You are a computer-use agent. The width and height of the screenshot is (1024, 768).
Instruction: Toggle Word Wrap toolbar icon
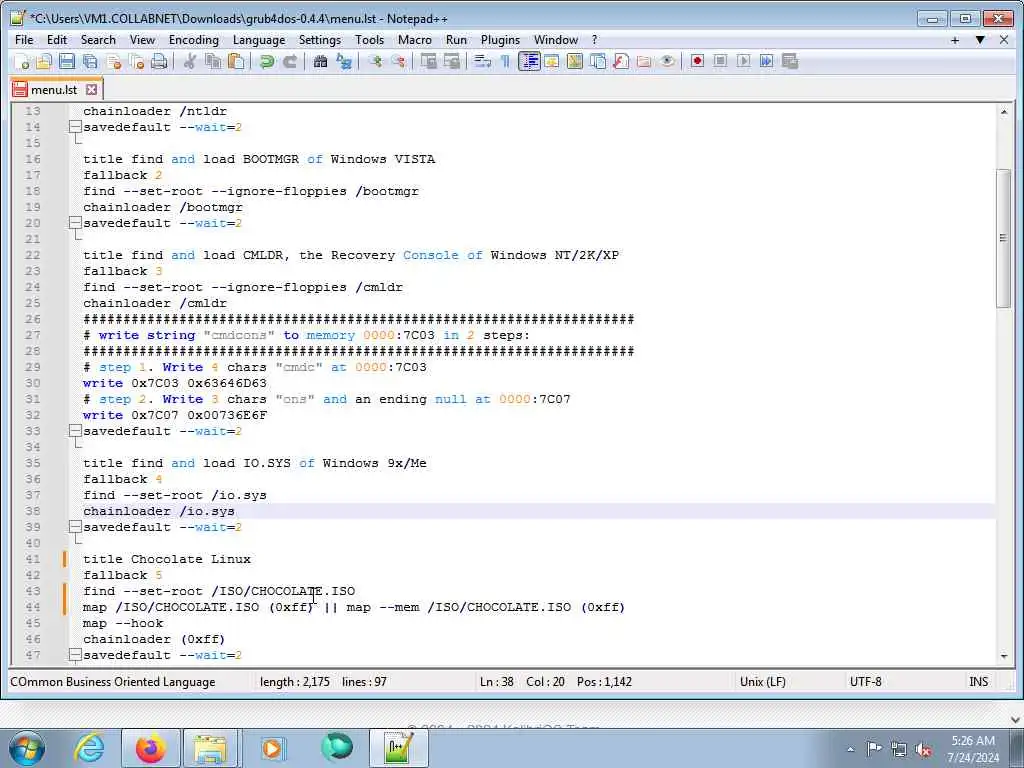[x=483, y=61]
